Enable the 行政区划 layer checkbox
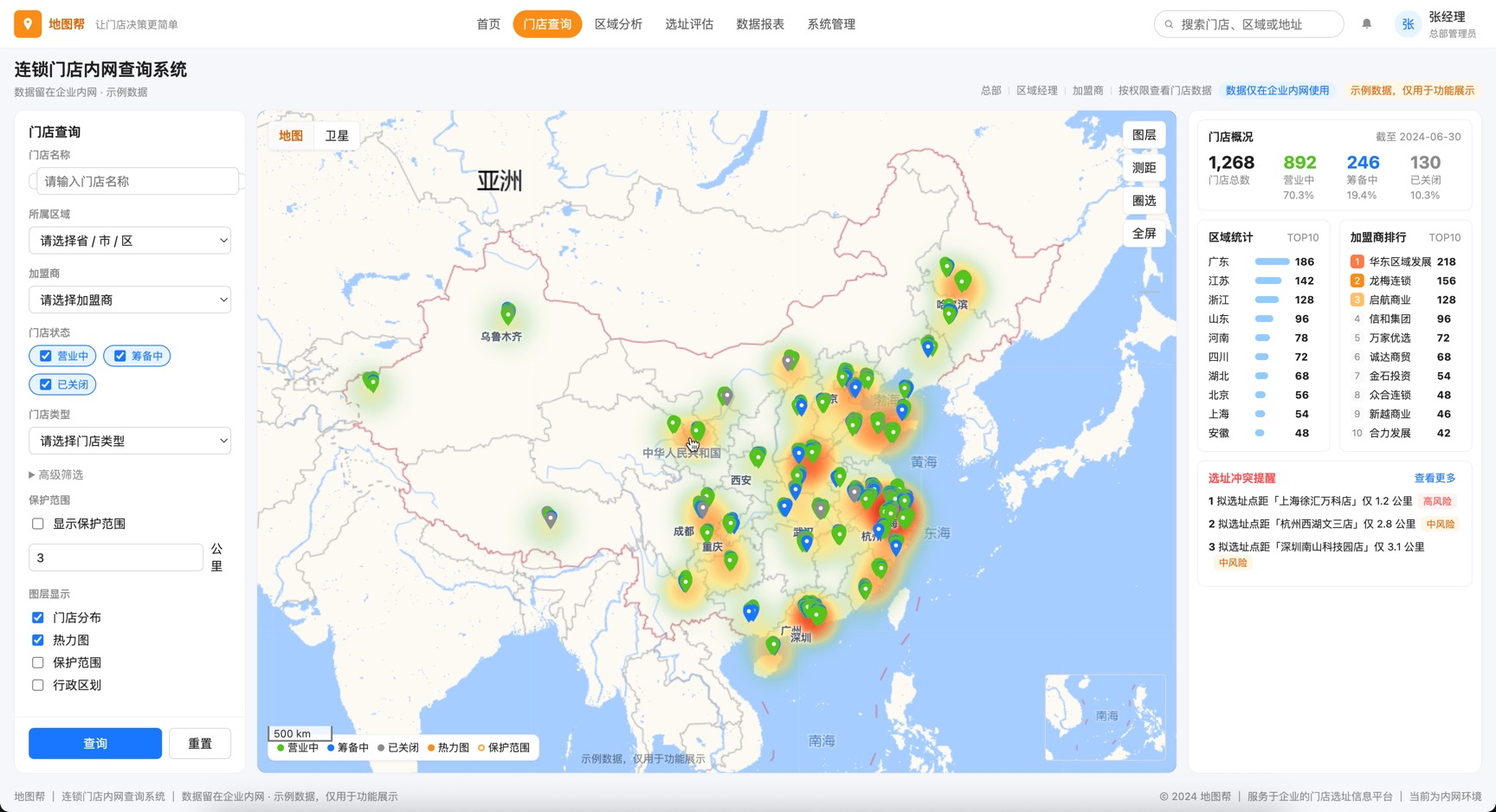This screenshot has height=812, width=1496. pos(38,685)
